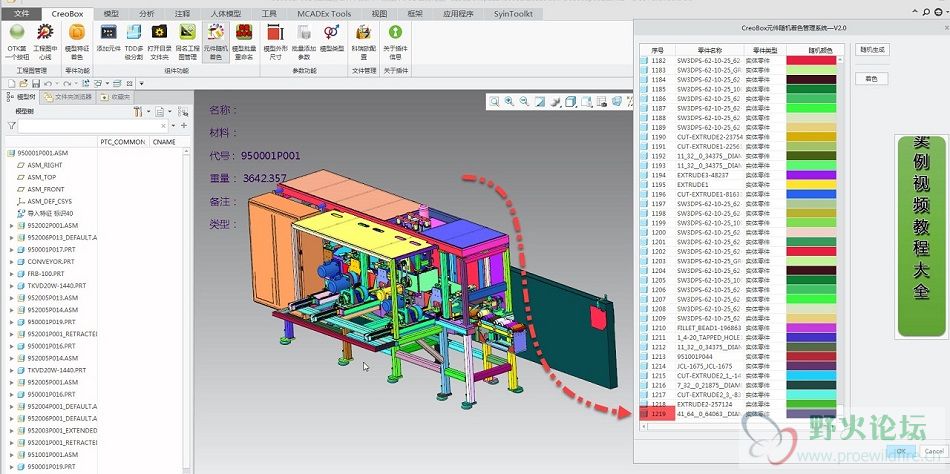
Task: Click plus icon beside tree search box
Action: coord(184,125)
